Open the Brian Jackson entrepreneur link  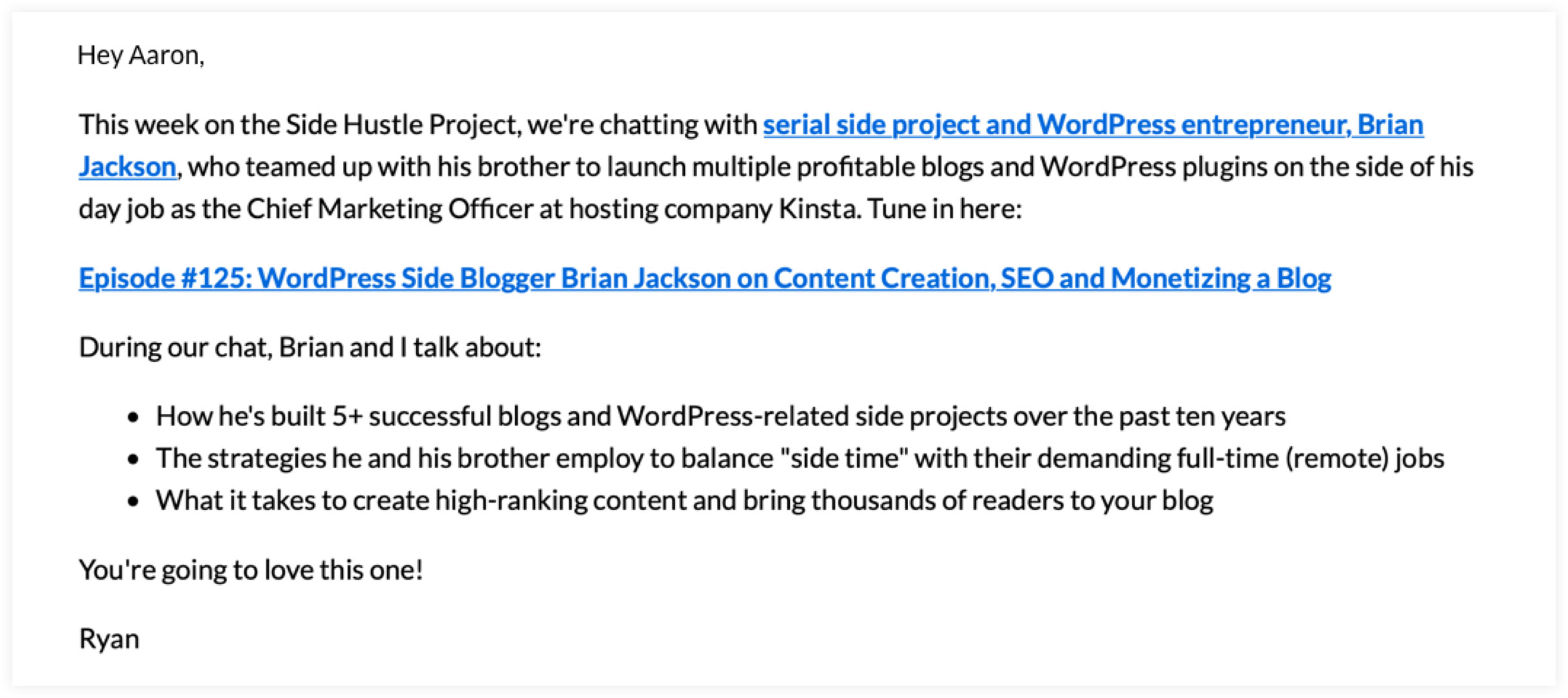pyautogui.click(x=1093, y=125)
